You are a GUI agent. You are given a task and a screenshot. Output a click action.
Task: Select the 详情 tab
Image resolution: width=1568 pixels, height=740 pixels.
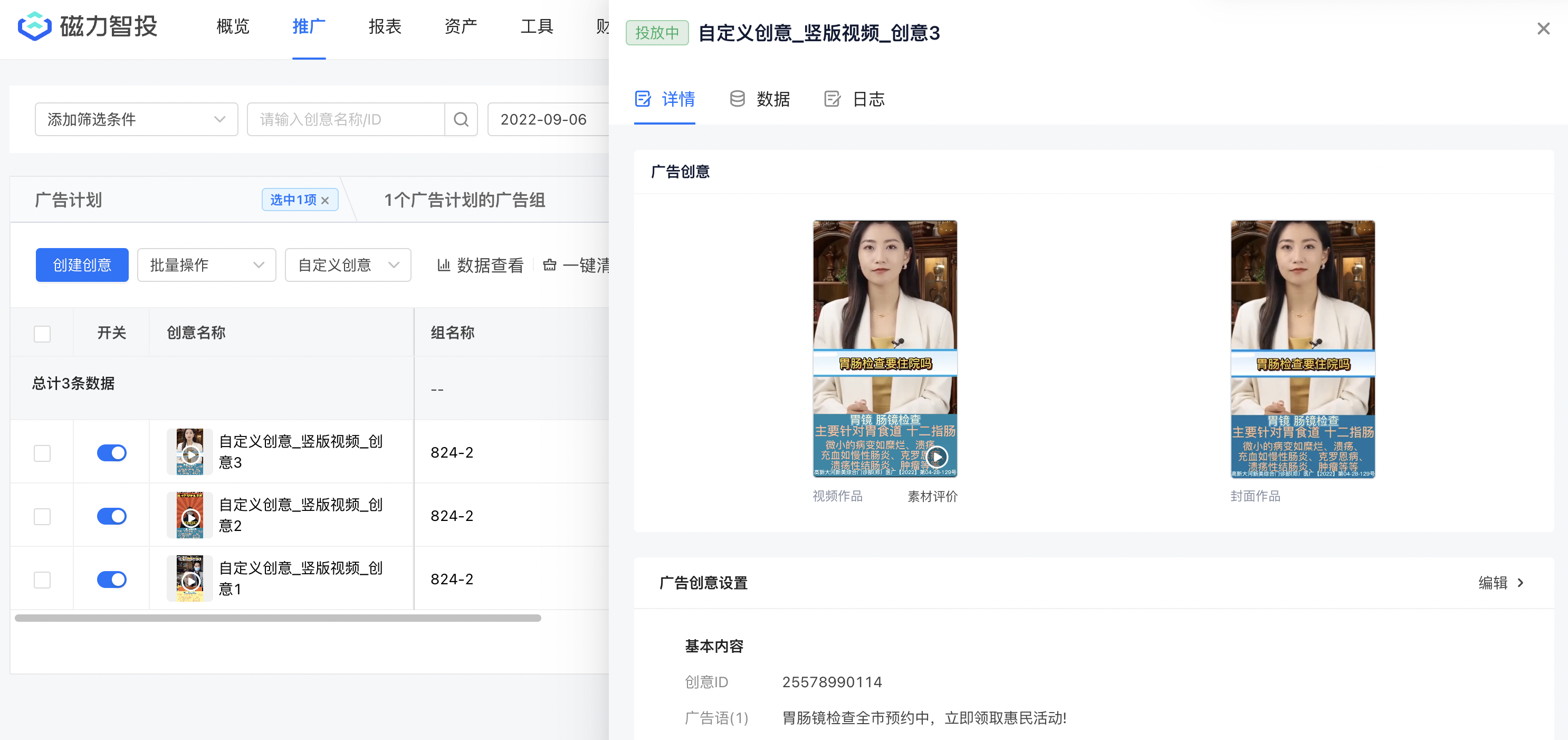(665, 99)
